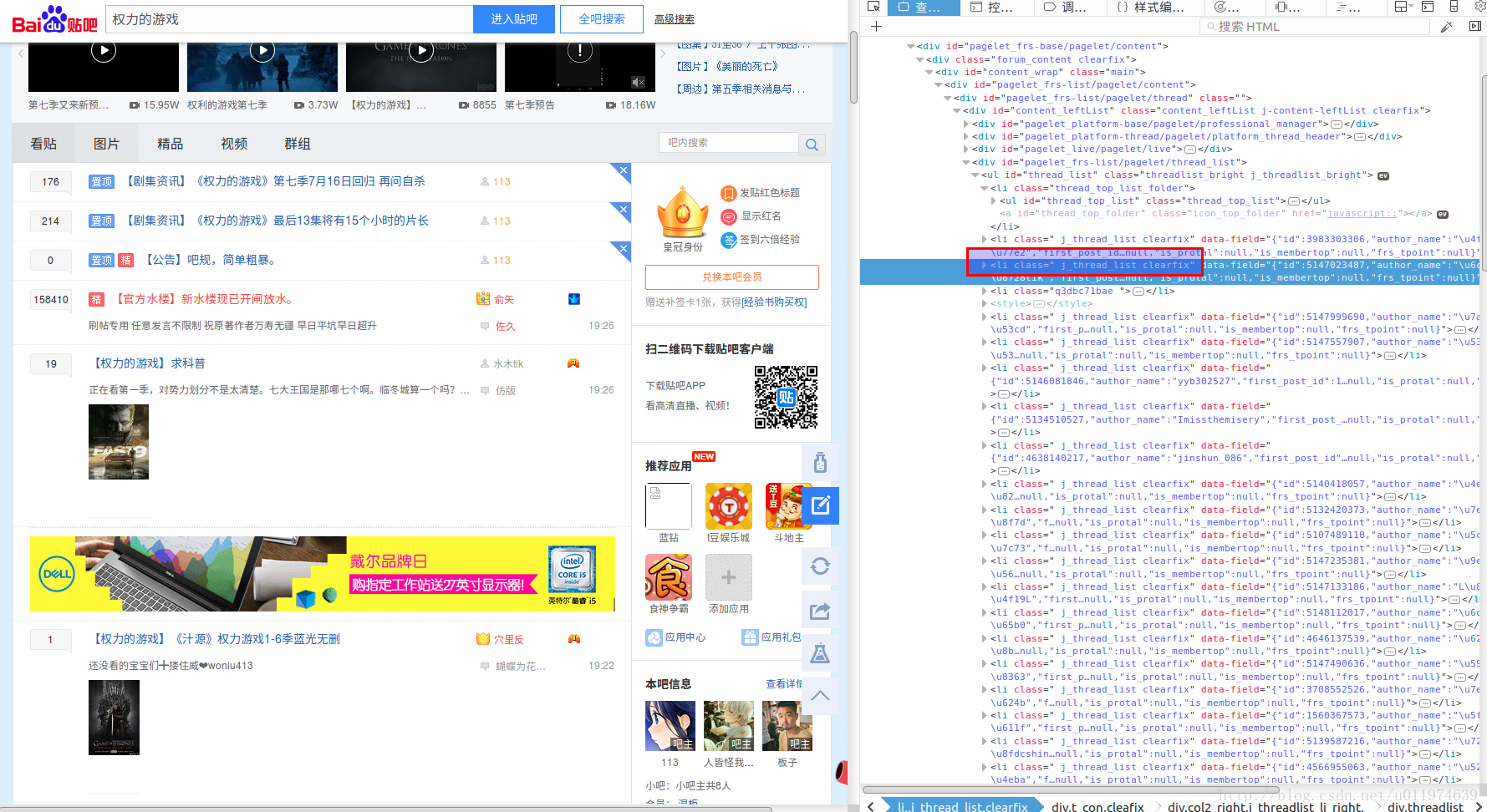Click the eyedropper color picker icon
The image size is (1487, 812).
[1447, 27]
